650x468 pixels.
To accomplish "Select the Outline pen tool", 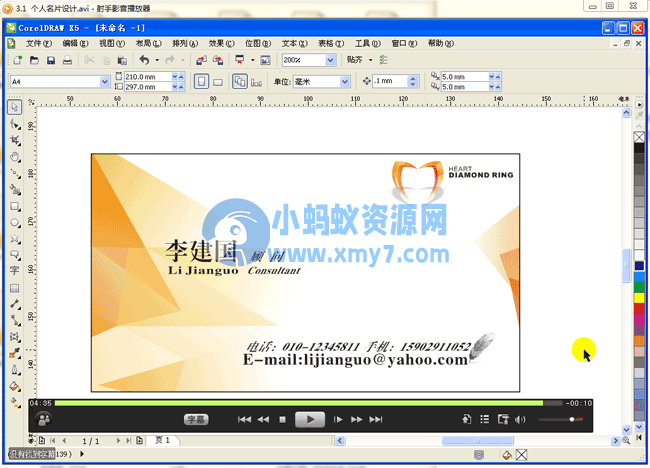I will [15, 370].
